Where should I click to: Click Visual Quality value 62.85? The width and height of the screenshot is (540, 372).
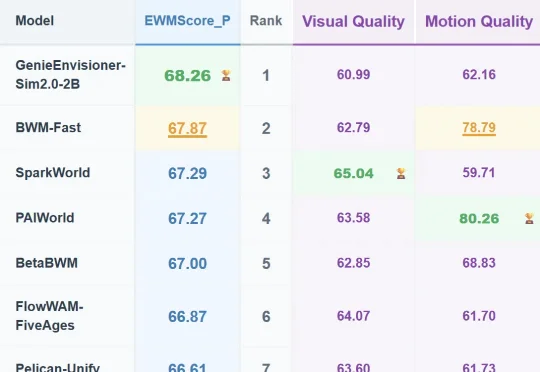tap(353, 263)
